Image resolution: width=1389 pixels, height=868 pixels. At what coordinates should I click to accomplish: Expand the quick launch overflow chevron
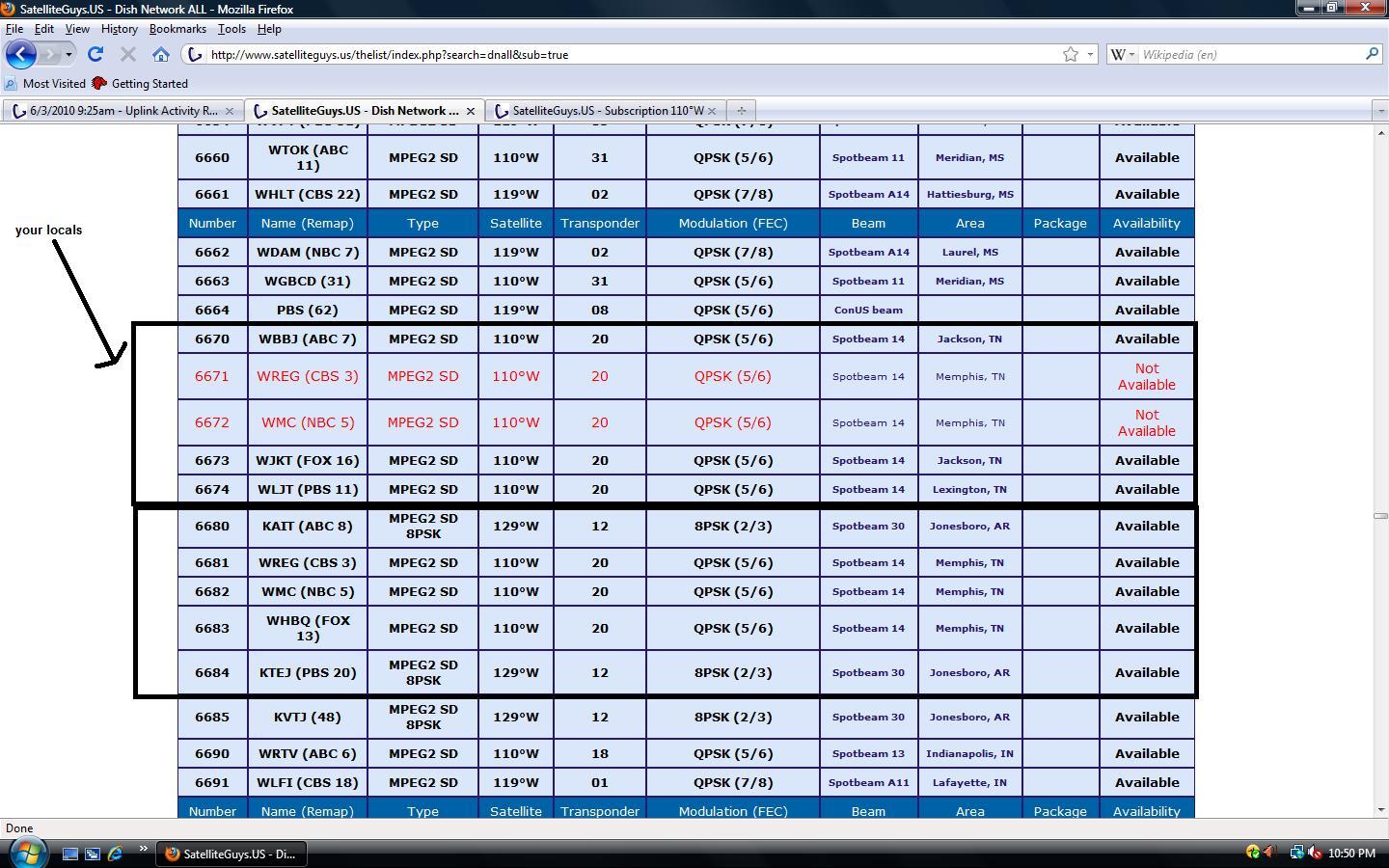pos(143,849)
